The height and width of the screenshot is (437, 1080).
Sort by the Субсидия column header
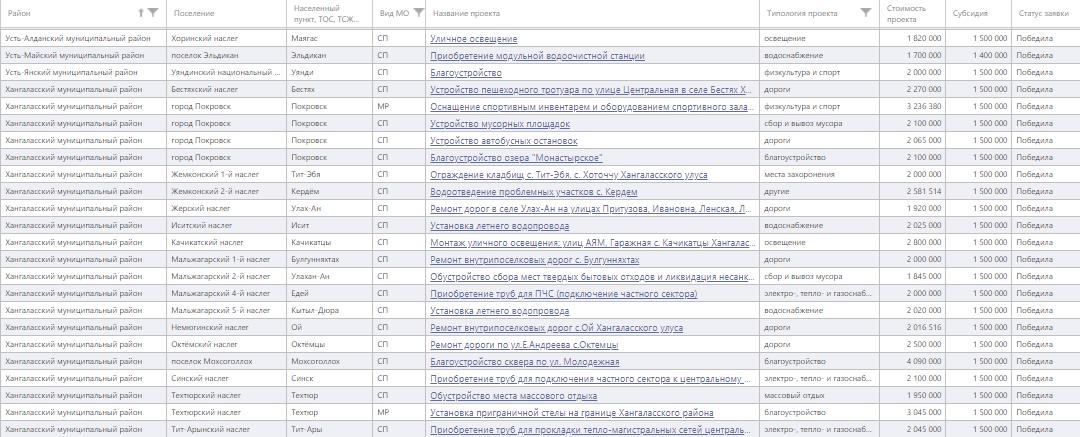[970, 13]
